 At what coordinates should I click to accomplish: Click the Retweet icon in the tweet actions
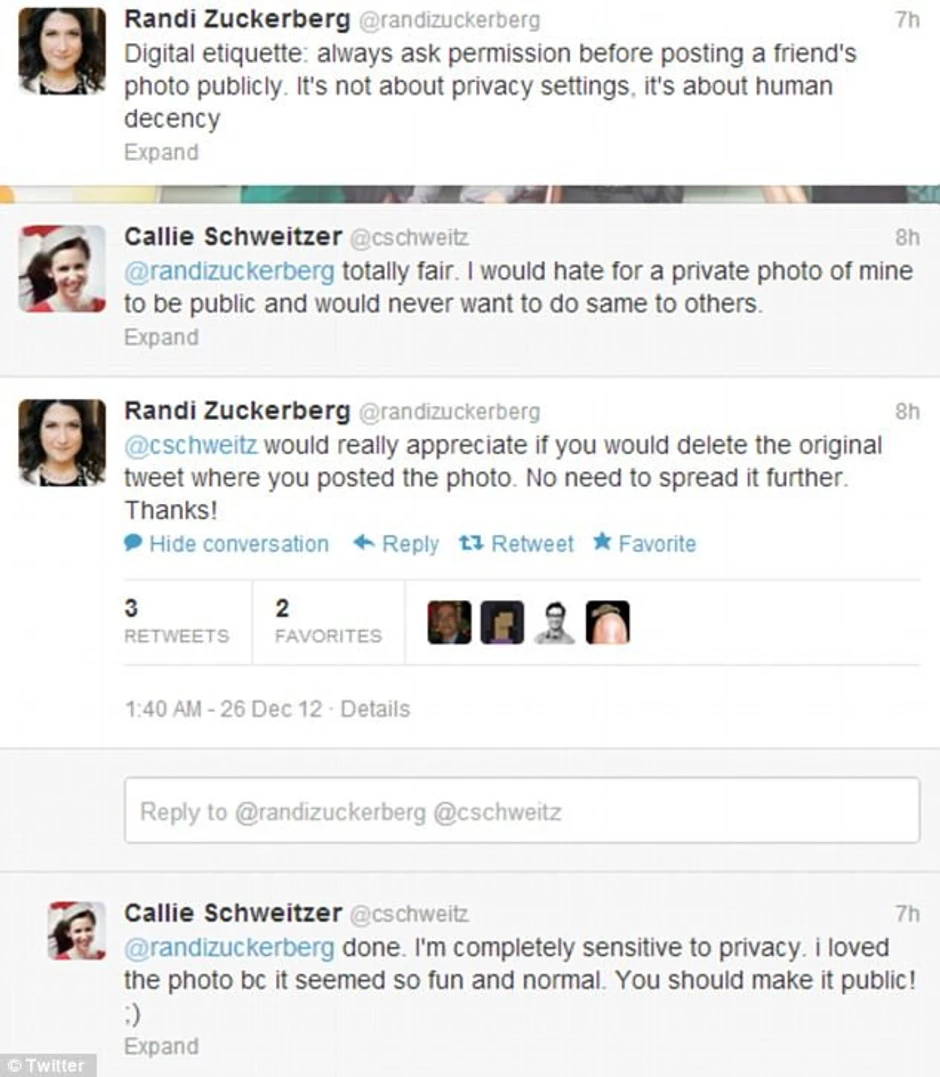(x=469, y=543)
